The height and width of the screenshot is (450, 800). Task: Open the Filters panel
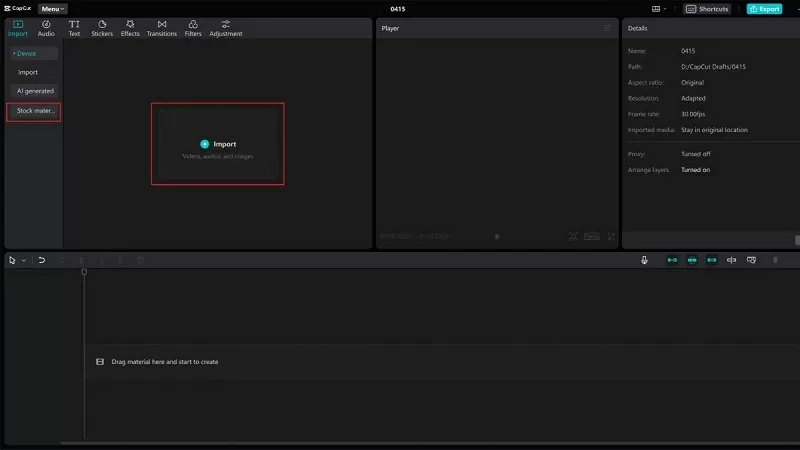(193, 27)
